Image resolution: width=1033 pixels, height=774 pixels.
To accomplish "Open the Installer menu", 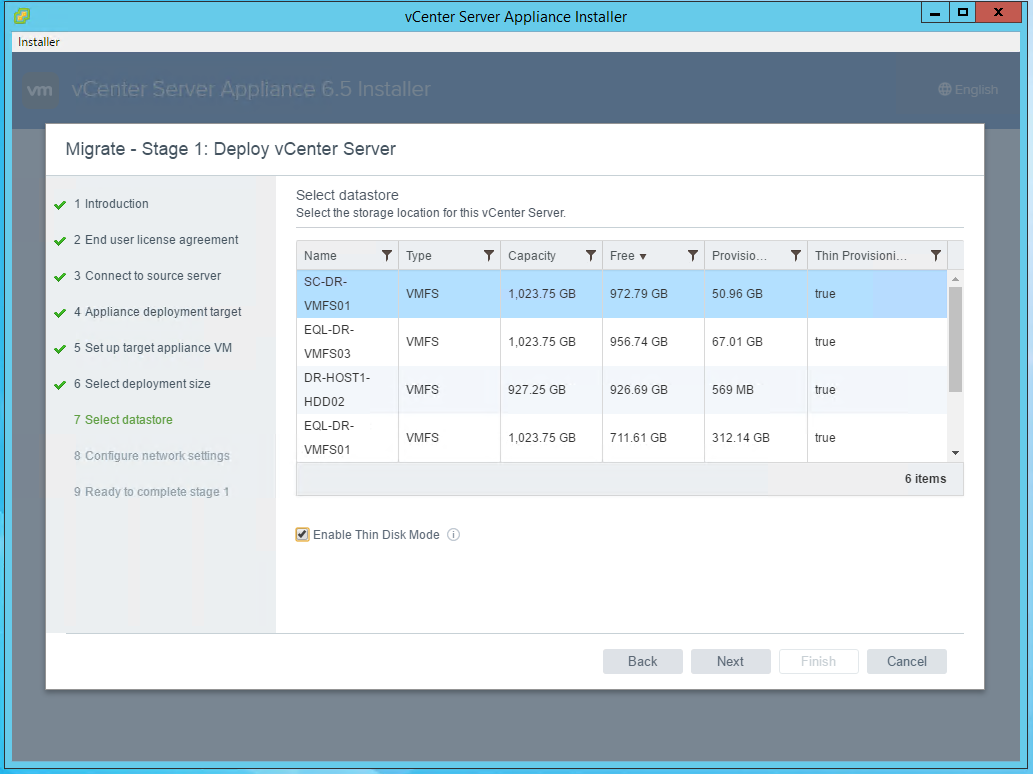I will (39, 42).
